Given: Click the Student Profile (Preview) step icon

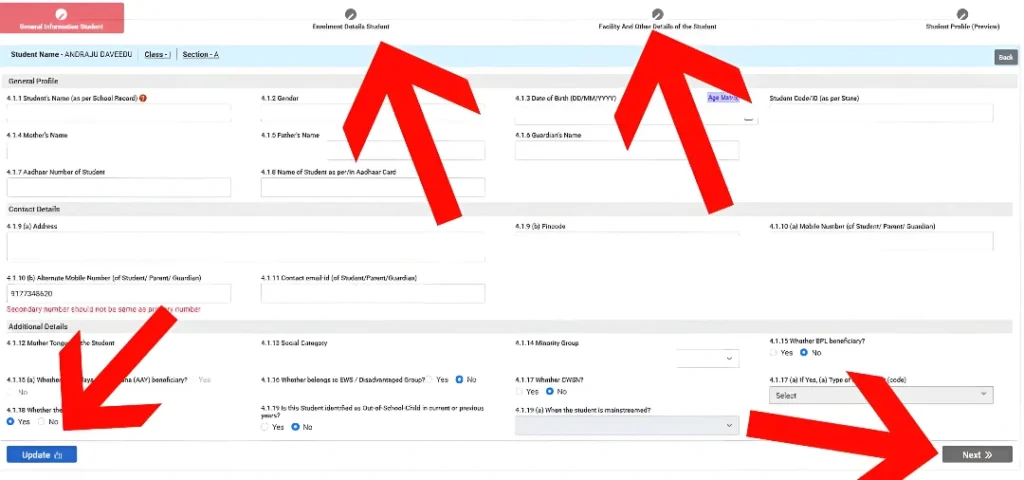Looking at the screenshot, I should tap(962, 14).
